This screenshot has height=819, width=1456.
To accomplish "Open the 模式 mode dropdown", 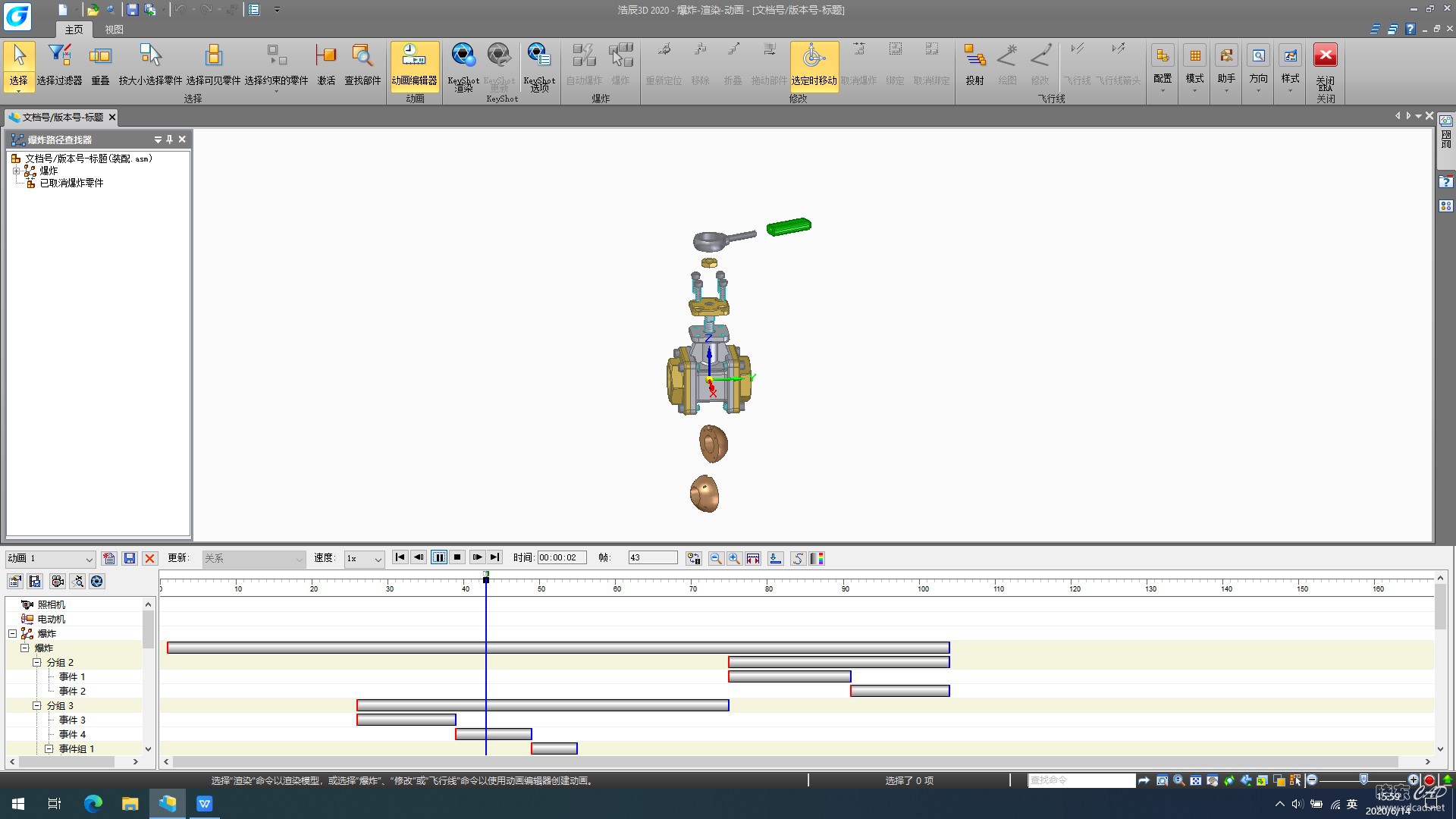I will (1194, 68).
